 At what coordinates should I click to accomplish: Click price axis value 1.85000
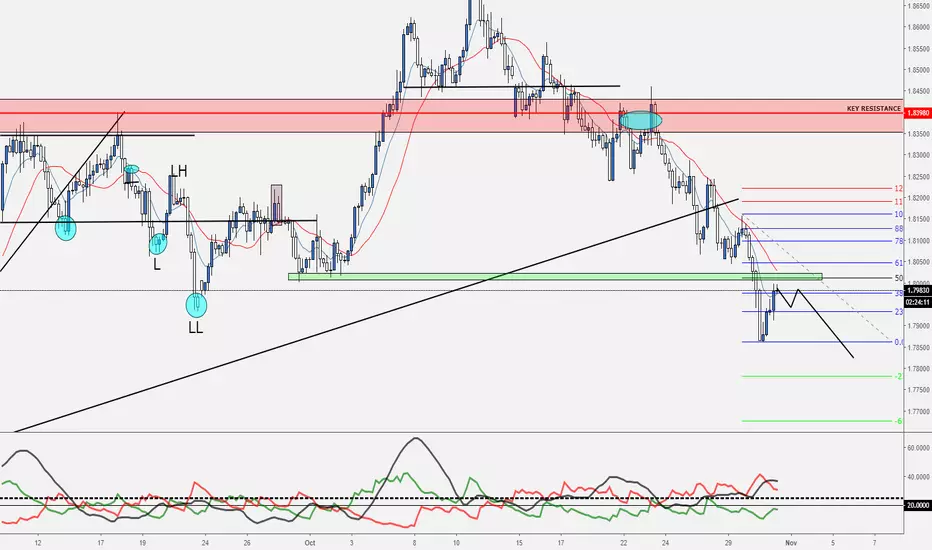[919, 70]
